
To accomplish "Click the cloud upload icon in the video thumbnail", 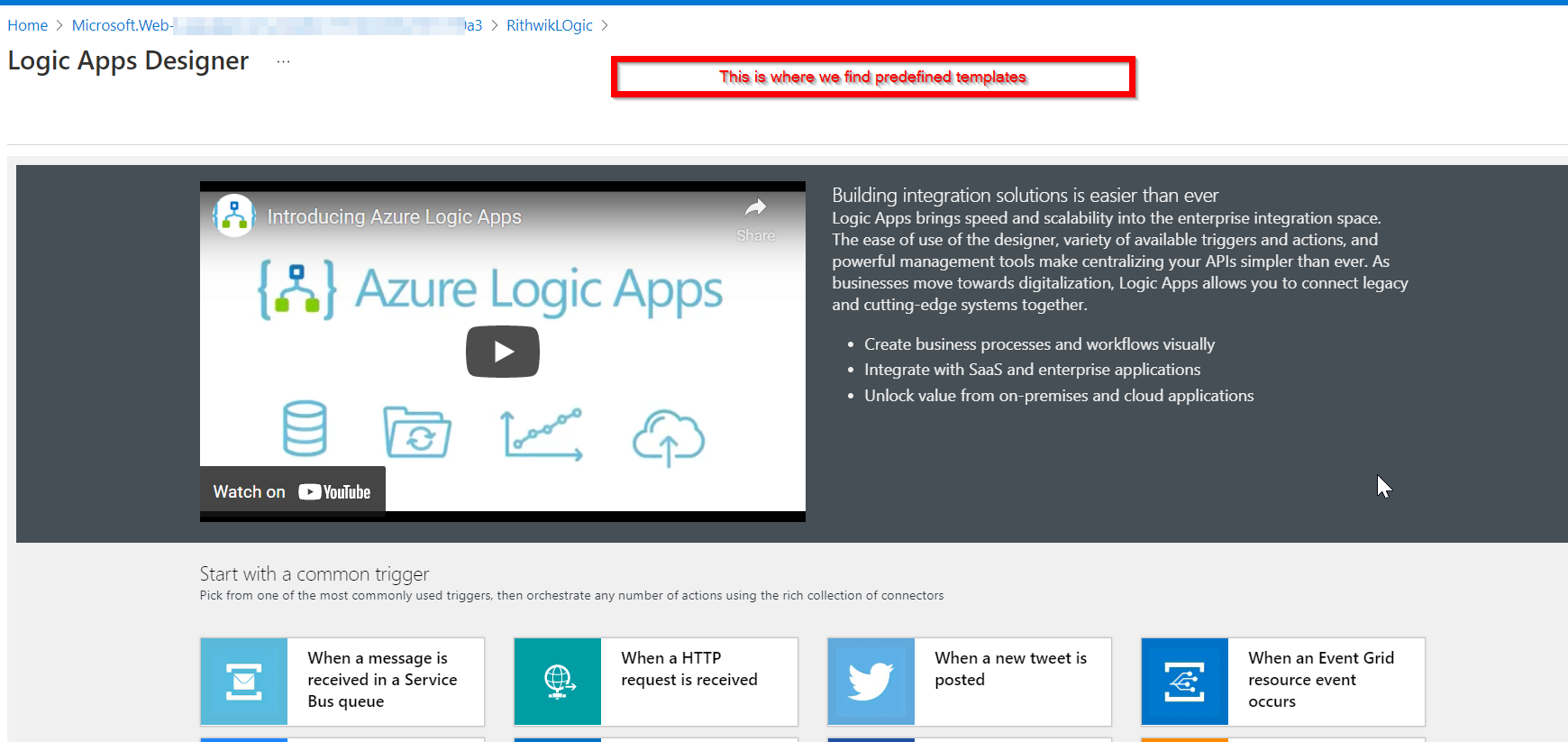I will 669,438.
